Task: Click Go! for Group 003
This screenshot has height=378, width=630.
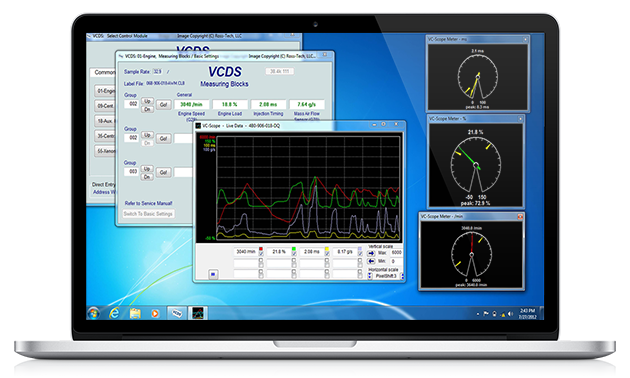Action: 163,172
